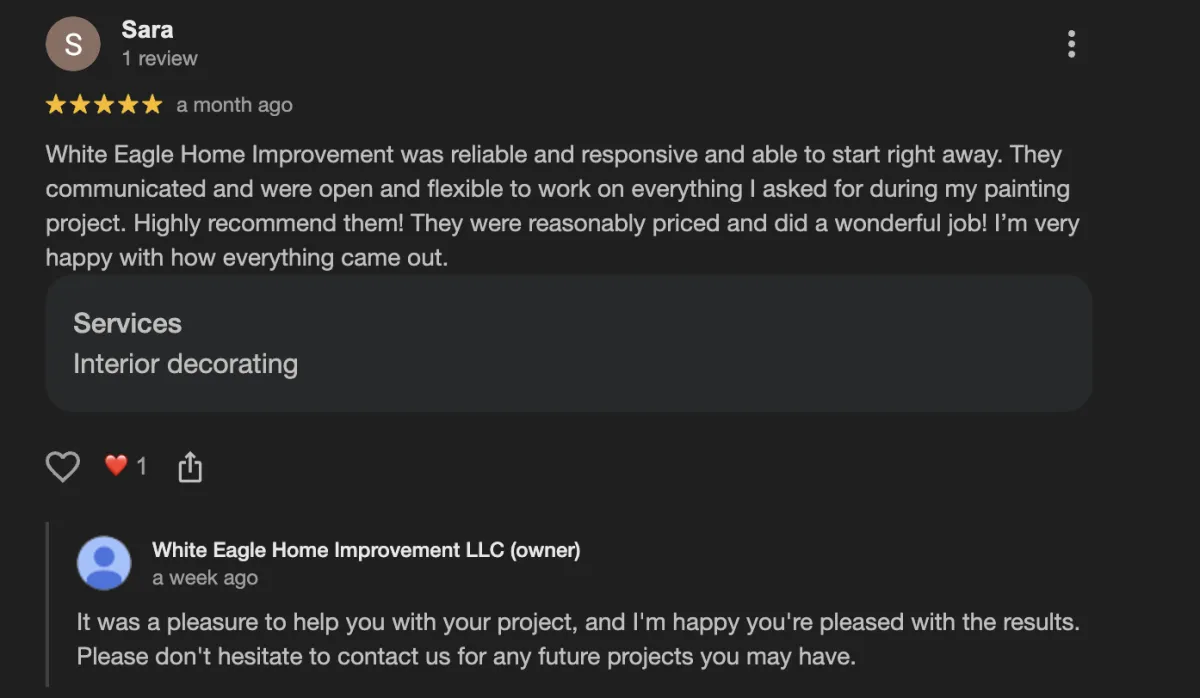This screenshot has height=698, width=1200.
Task: Click the owner's reply message text
Action: coord(577,639)
